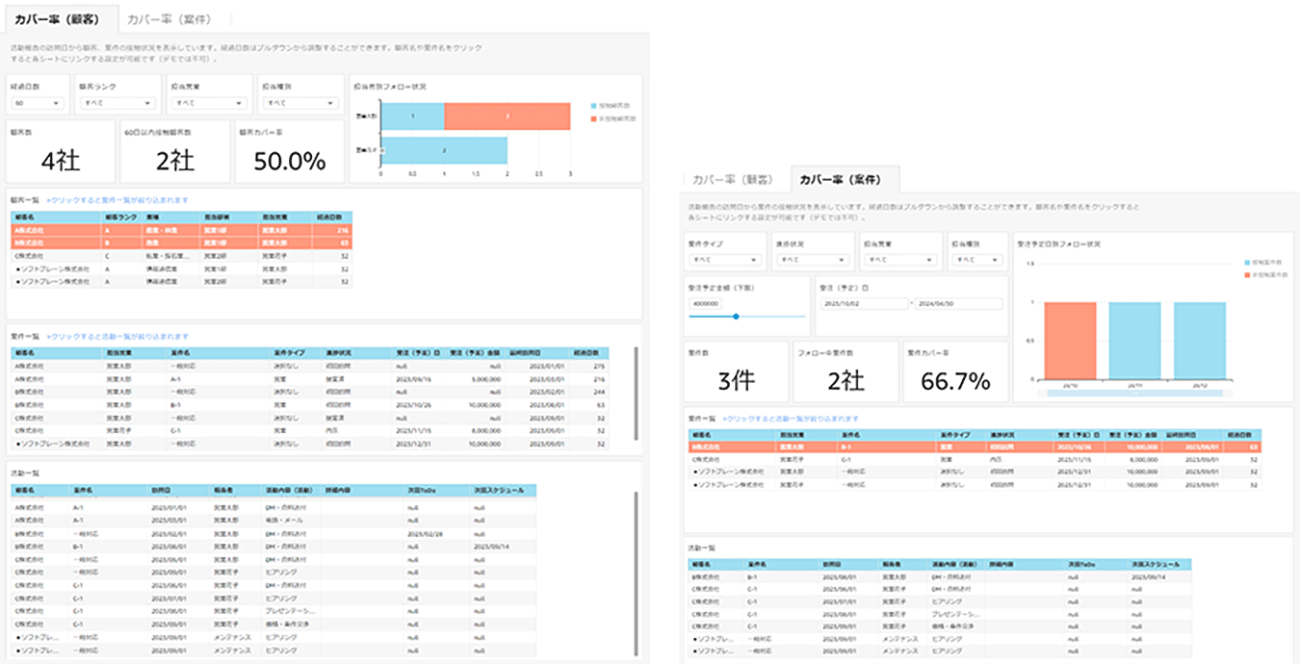Open the 進捗状況 filter dropdown
The width and height of the screenshot is (1300, 664).
(810, 258)
